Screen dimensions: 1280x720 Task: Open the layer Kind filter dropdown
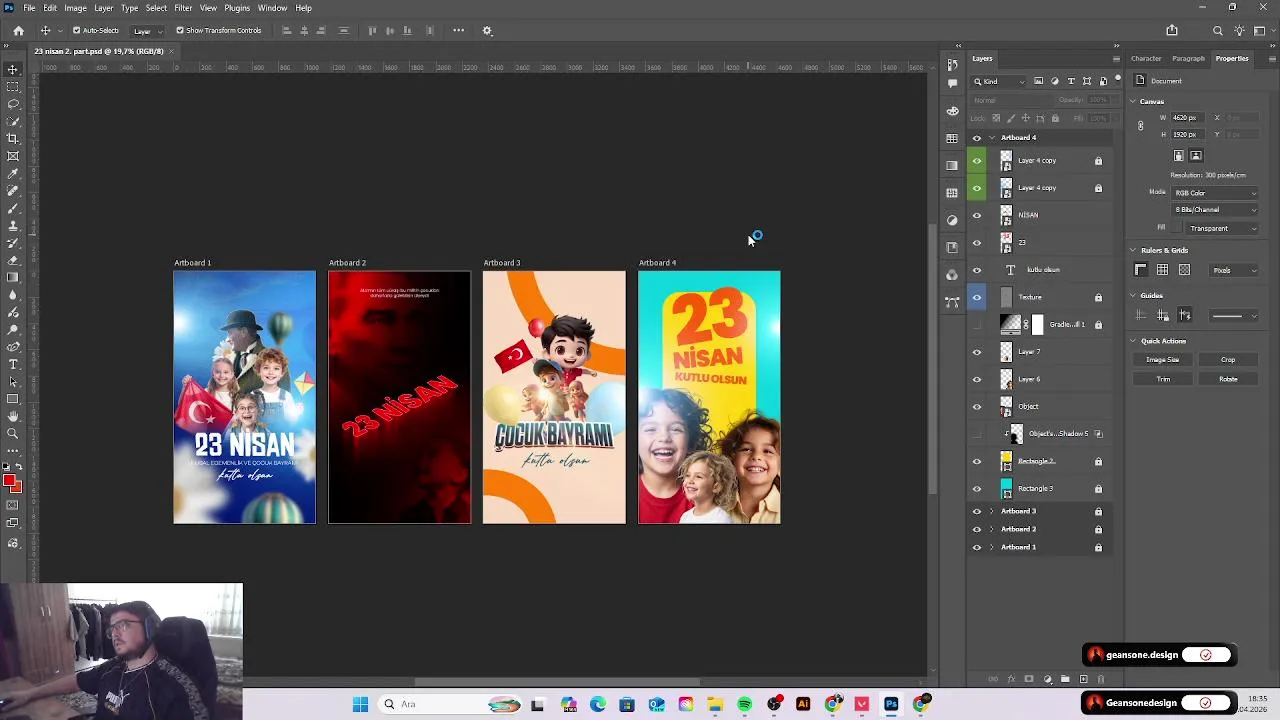click(x=1000, y=81)
